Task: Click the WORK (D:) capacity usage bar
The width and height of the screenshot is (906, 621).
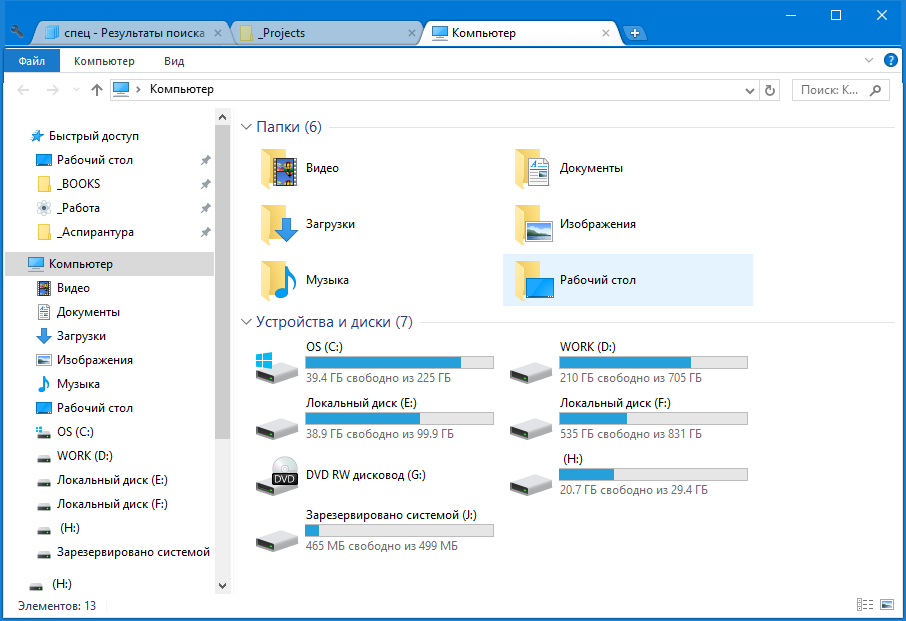Action: [x=653, y=362]
